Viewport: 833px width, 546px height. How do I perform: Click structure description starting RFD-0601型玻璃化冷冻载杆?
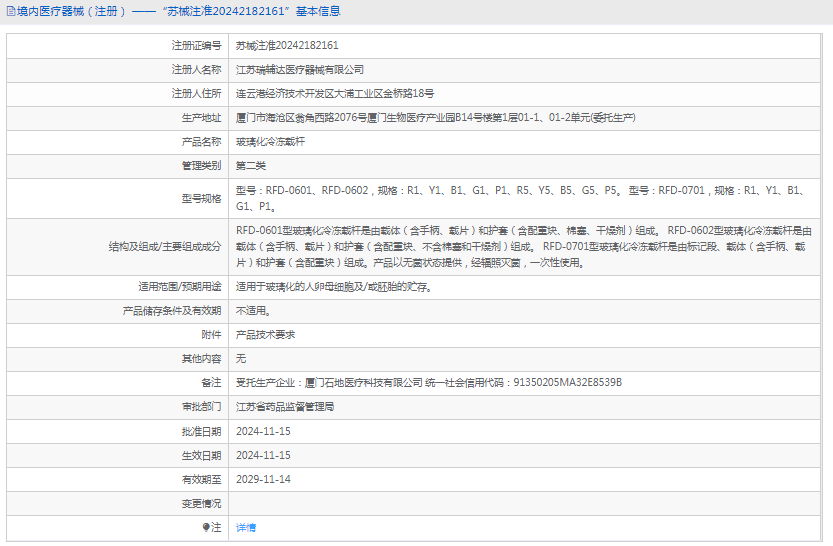coord(524,246)
